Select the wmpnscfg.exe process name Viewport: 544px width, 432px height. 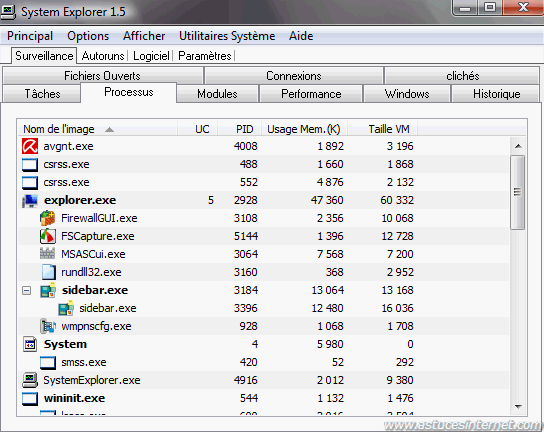[96, 327]
